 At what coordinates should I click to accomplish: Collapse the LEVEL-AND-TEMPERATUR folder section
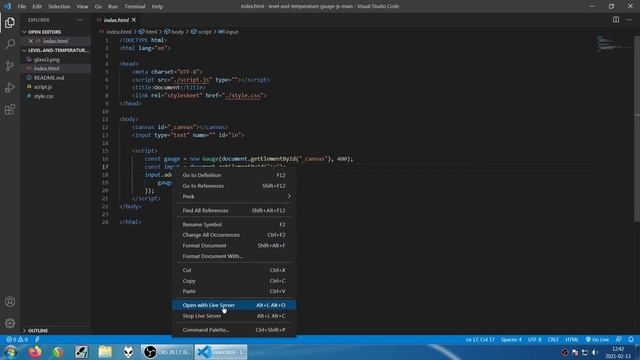click(x=56, y=50)
